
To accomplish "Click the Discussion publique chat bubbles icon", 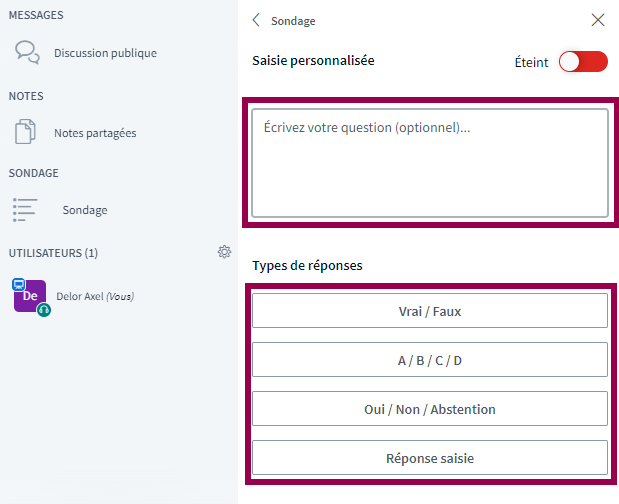I will (27, 52).
